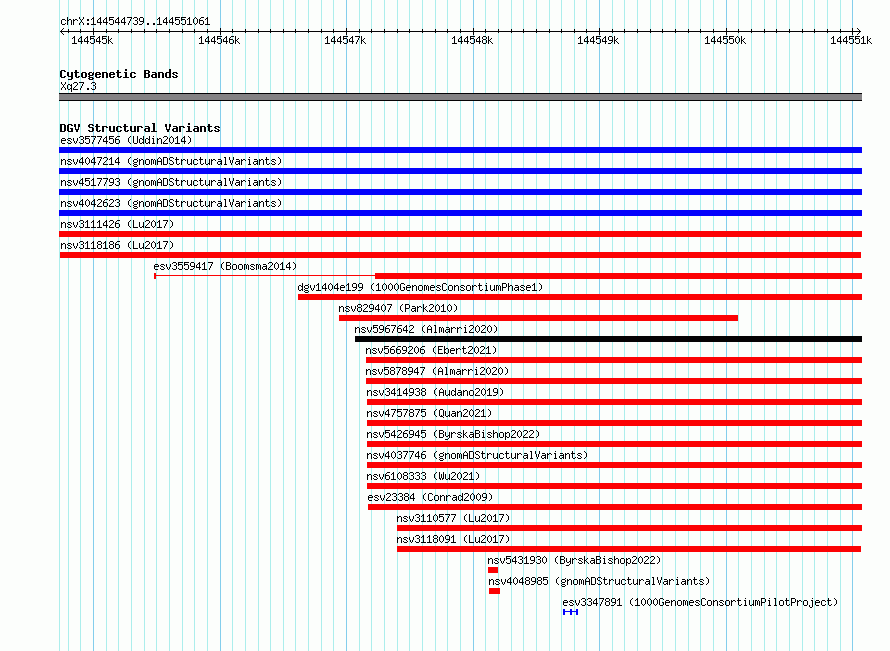Select nsv5431930 (ByrskaBishop2022) label
The image size is (890, 651).
[574, 560]
